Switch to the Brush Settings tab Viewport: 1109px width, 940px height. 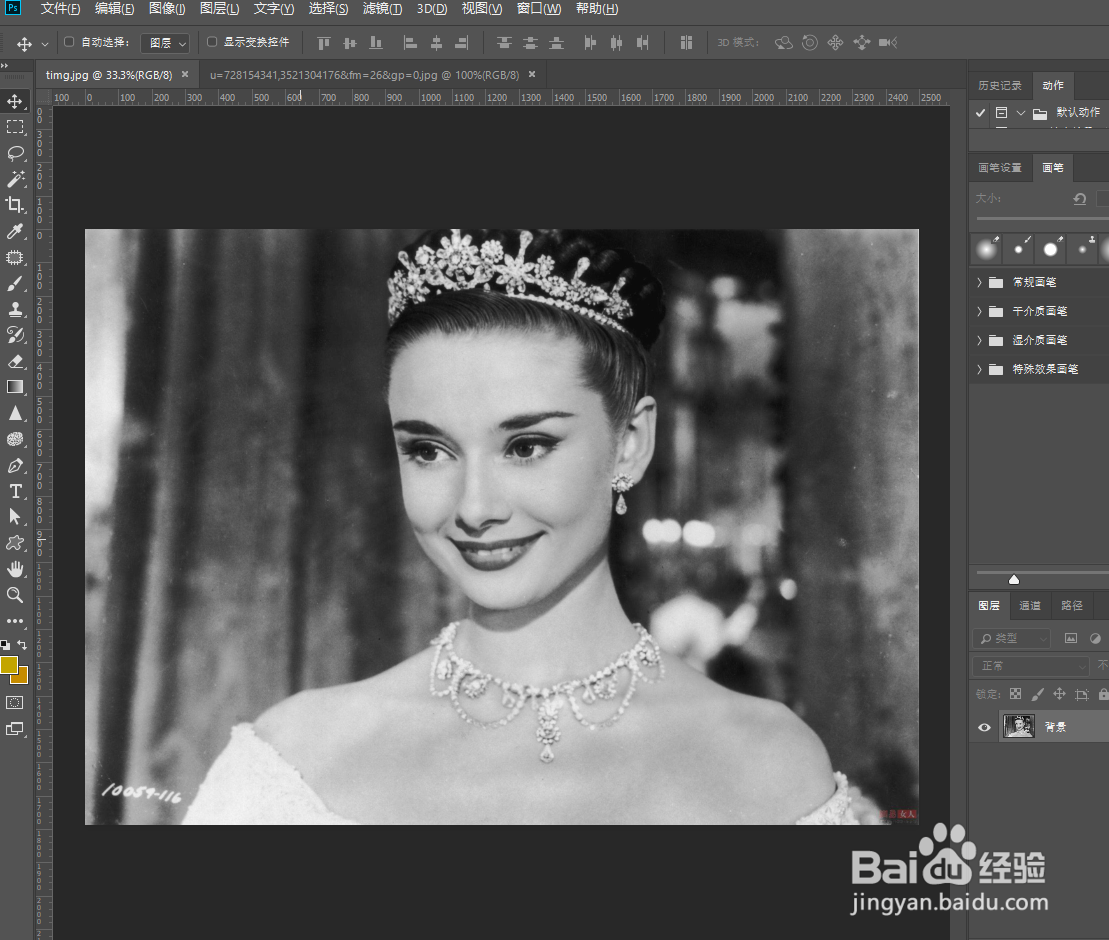[1000, 168]
